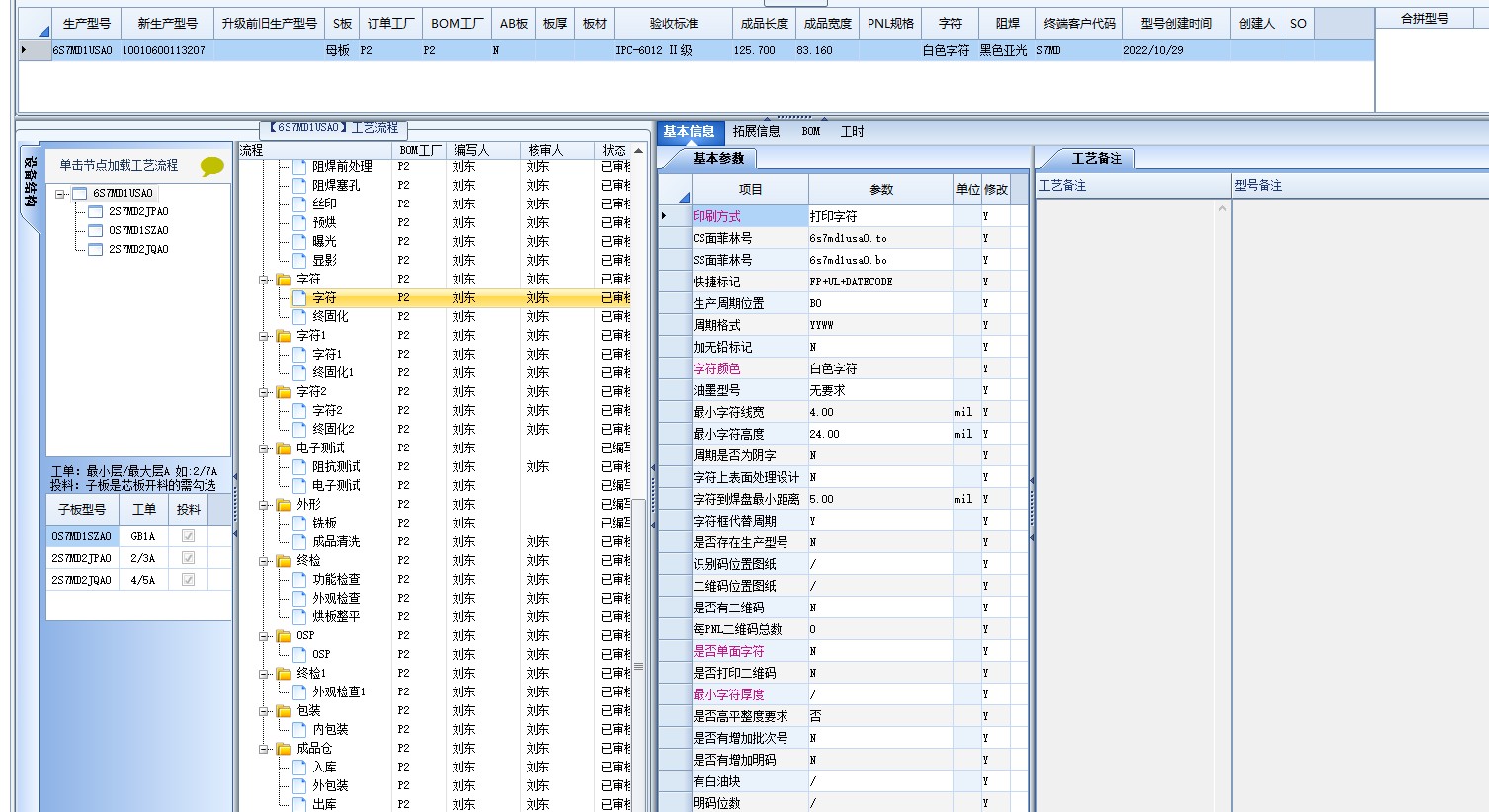Image resolution: width=1489 pixels, height=812 pixels.
Task: Click the folder icon of the 字符2 group
Action: point(284,392)
